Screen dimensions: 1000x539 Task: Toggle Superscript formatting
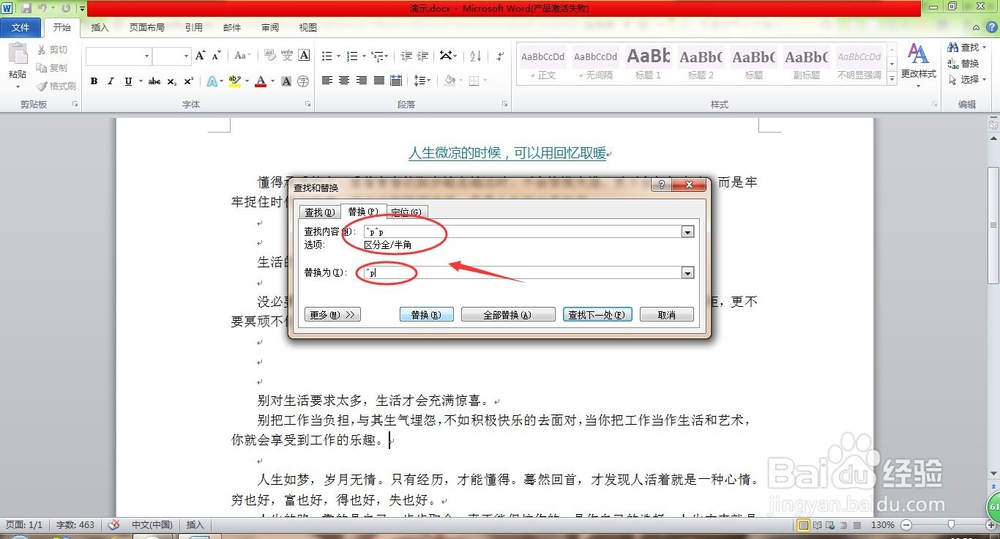[x=188, y=81]
